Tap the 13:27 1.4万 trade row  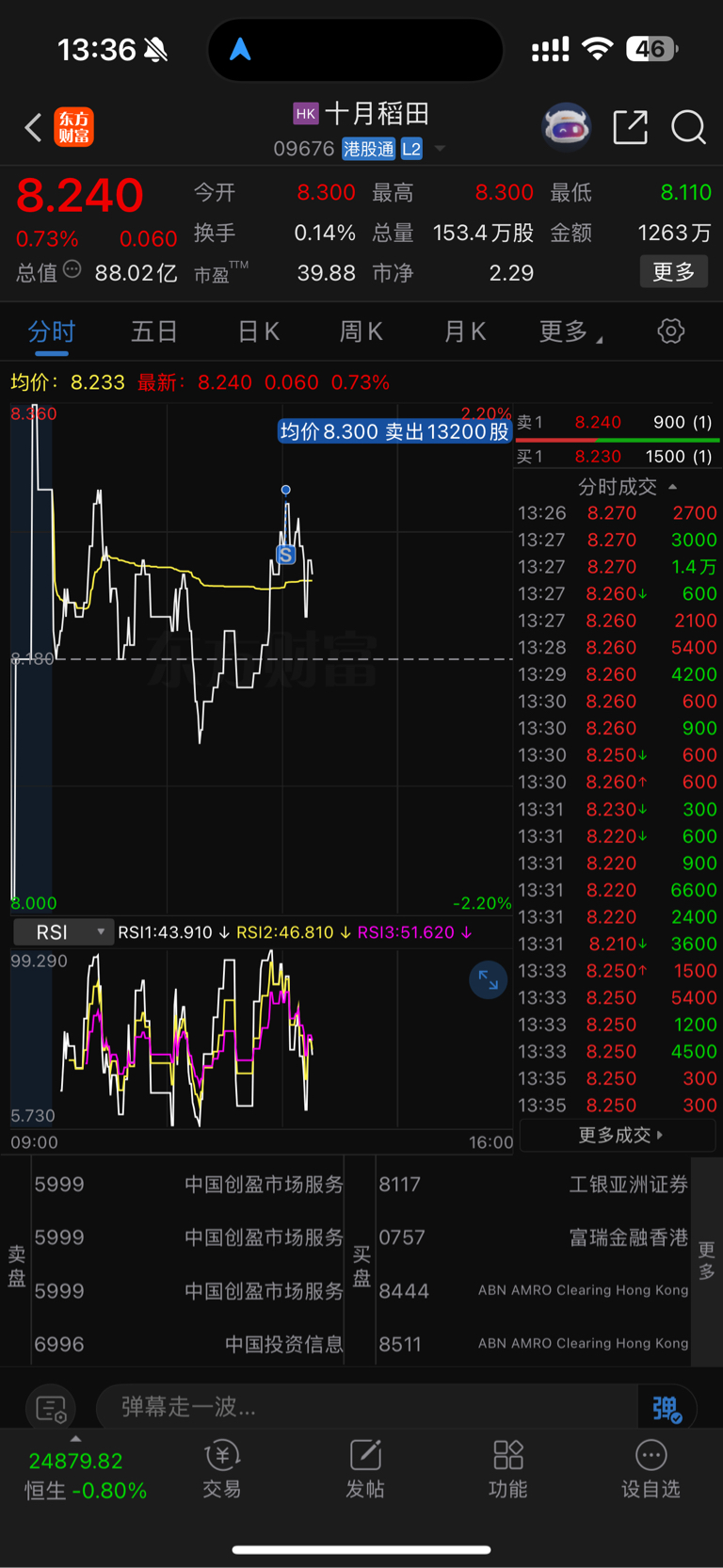pyautogui.click(x=617, y=567)
